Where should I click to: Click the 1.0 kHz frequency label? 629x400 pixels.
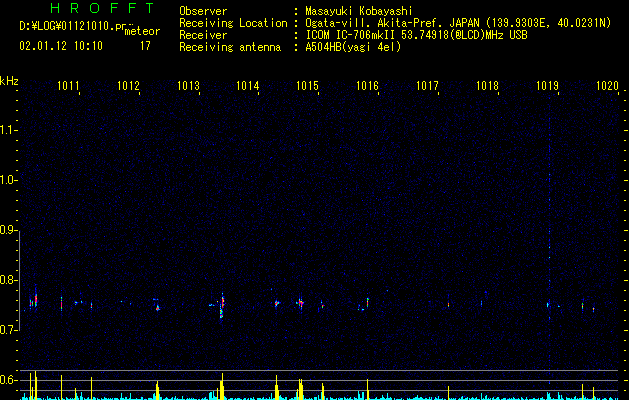point(8,180)
